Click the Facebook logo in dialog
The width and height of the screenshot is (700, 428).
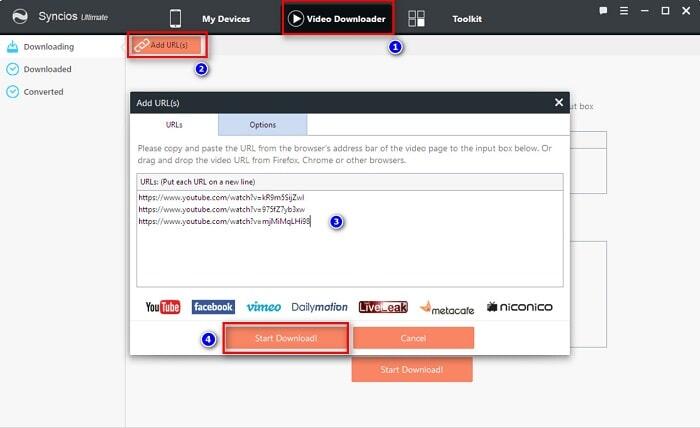[x=213, y=307]
